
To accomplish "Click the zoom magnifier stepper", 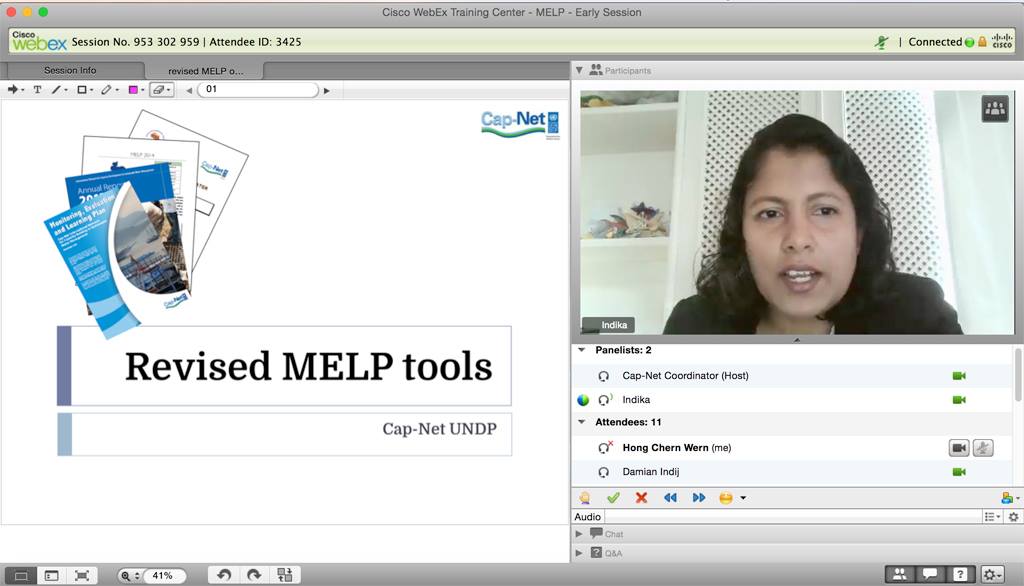I will point(129,576).
